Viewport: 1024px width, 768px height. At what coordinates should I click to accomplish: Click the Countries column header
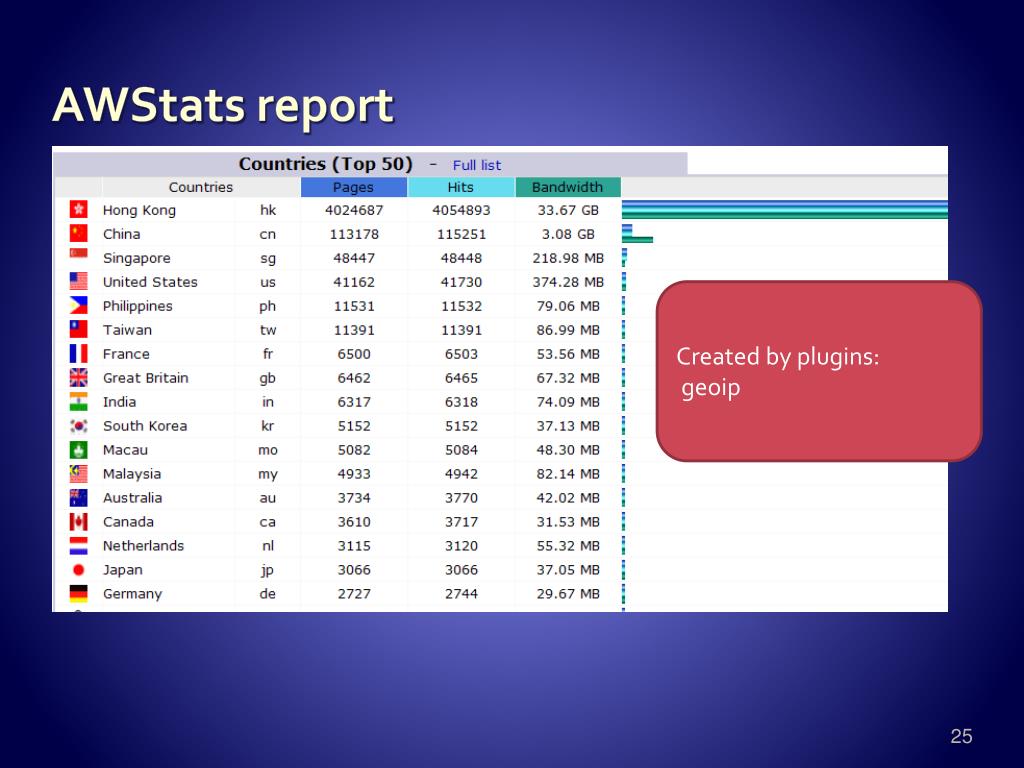point(200,187)
